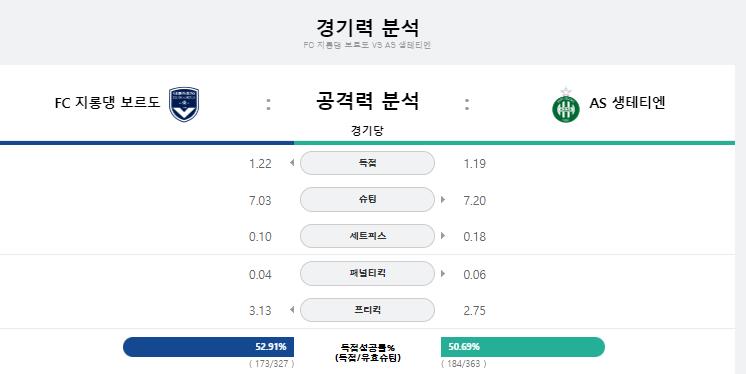Click the 경기력 분석 page title

367,28
